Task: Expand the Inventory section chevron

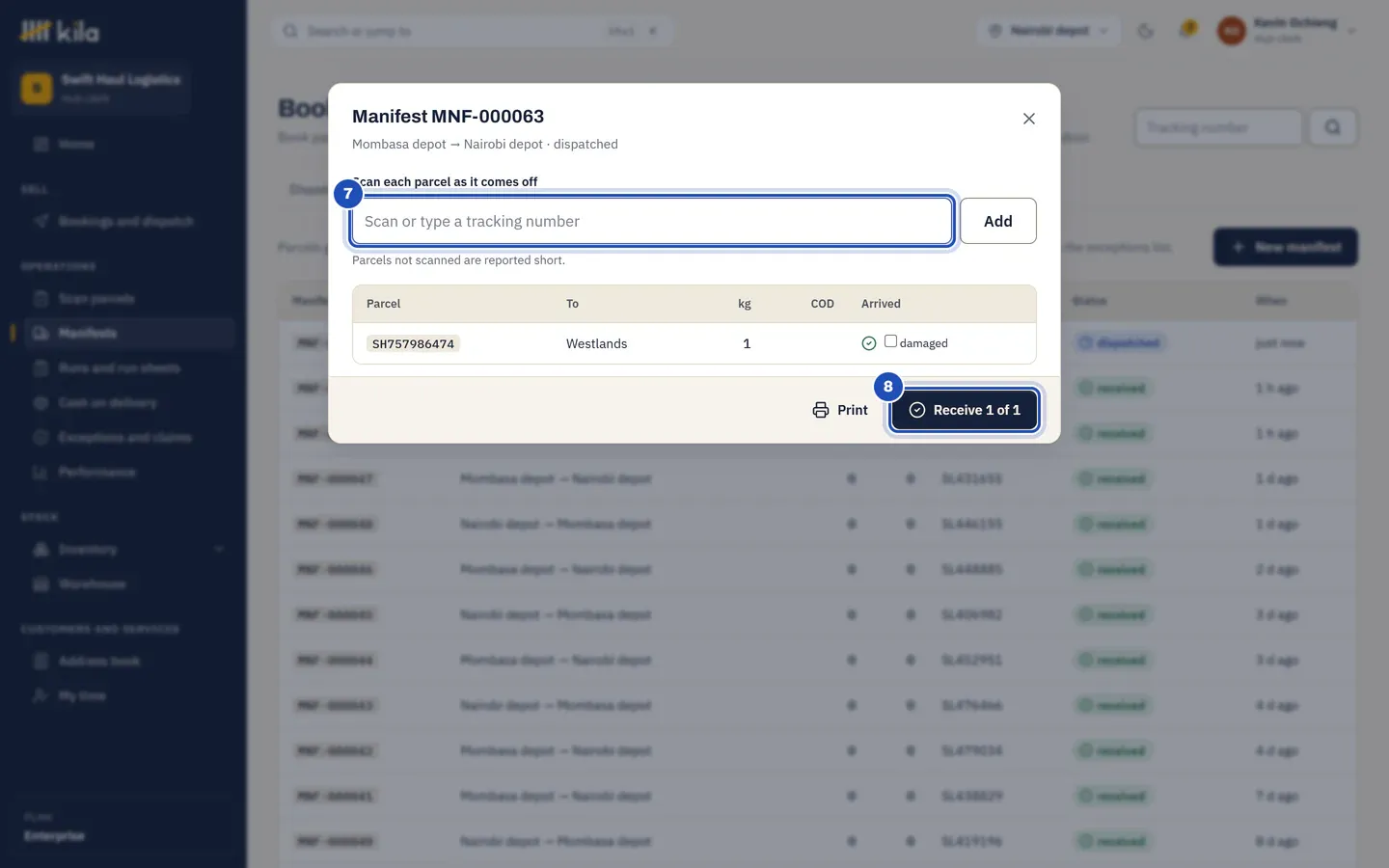Action: [x=219, y=549]
